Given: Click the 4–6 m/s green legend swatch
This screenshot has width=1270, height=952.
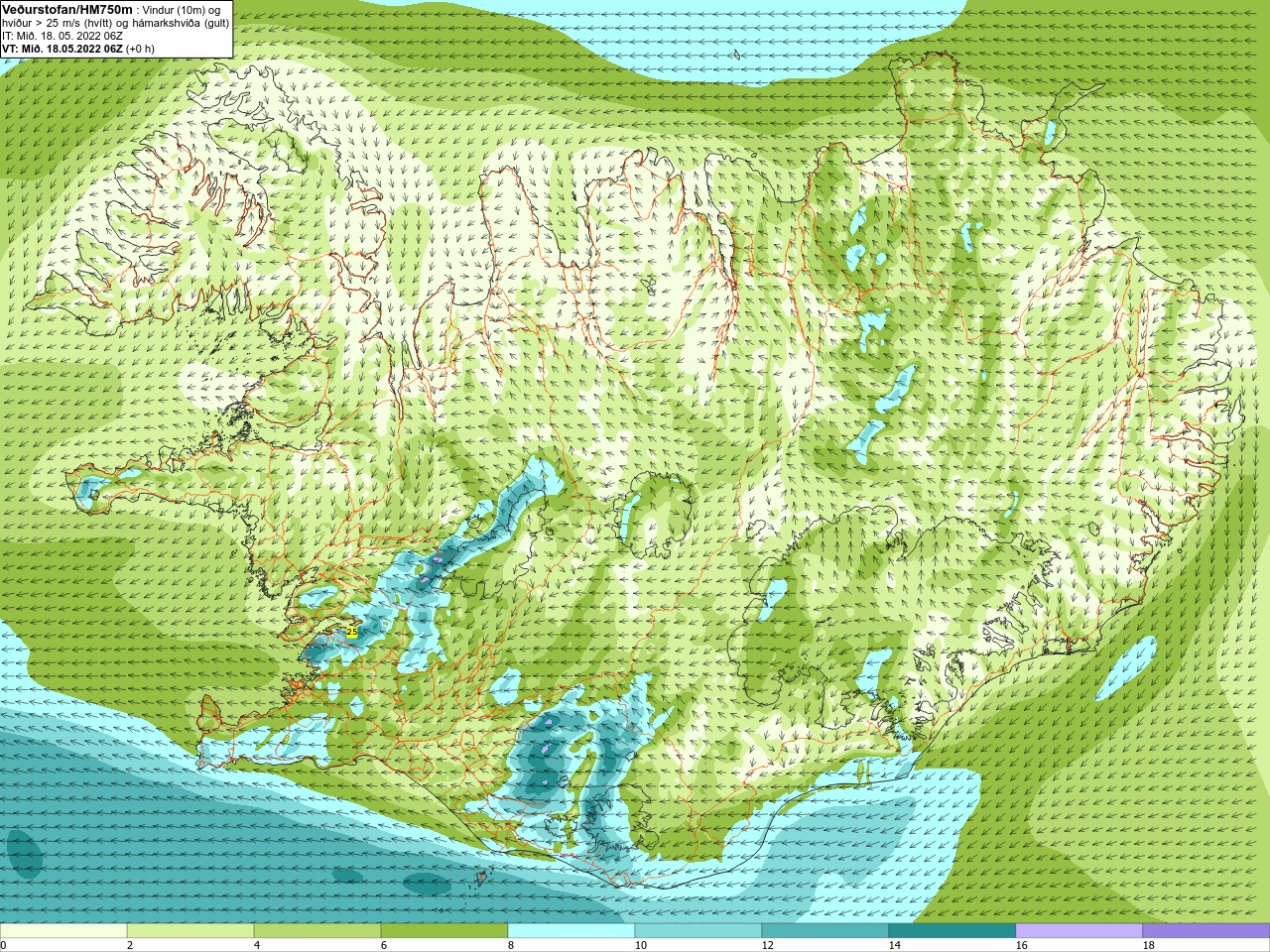Looking at the screenshot, I should pyautogui.click(x=317, y=931).
